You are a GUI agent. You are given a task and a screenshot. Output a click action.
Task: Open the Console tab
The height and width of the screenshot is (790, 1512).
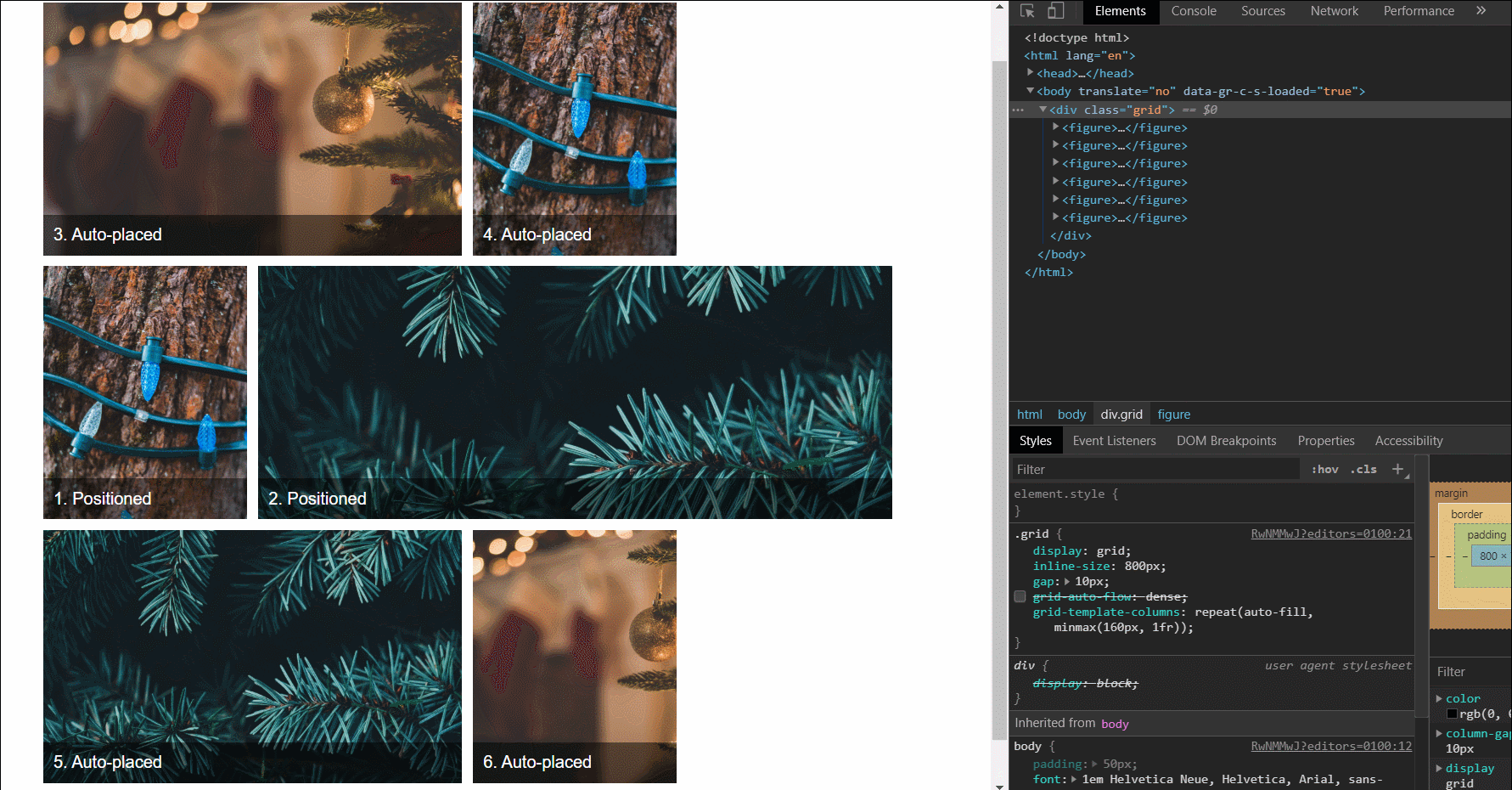pos(1194,11)
